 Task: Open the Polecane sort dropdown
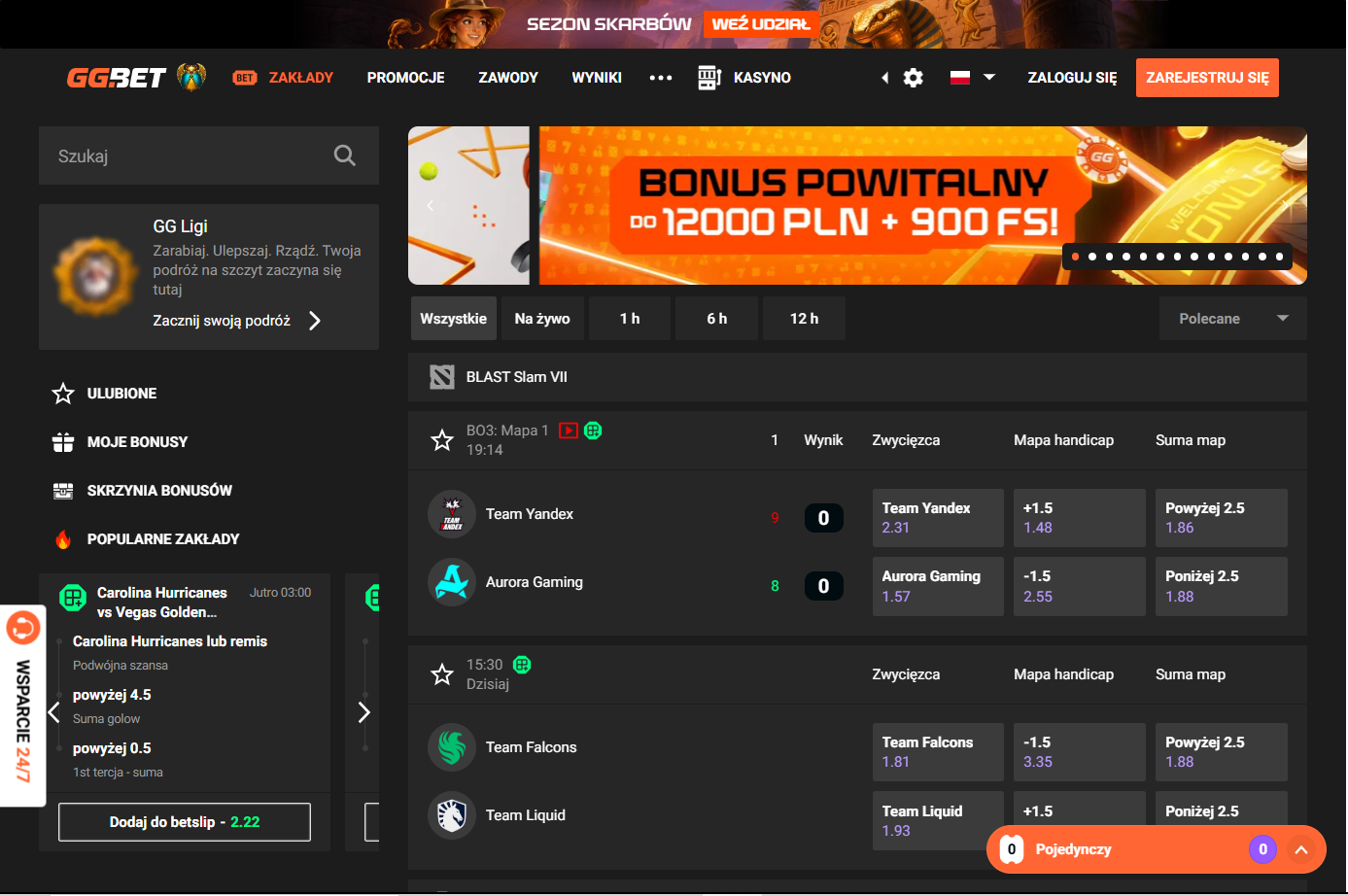1232,319
